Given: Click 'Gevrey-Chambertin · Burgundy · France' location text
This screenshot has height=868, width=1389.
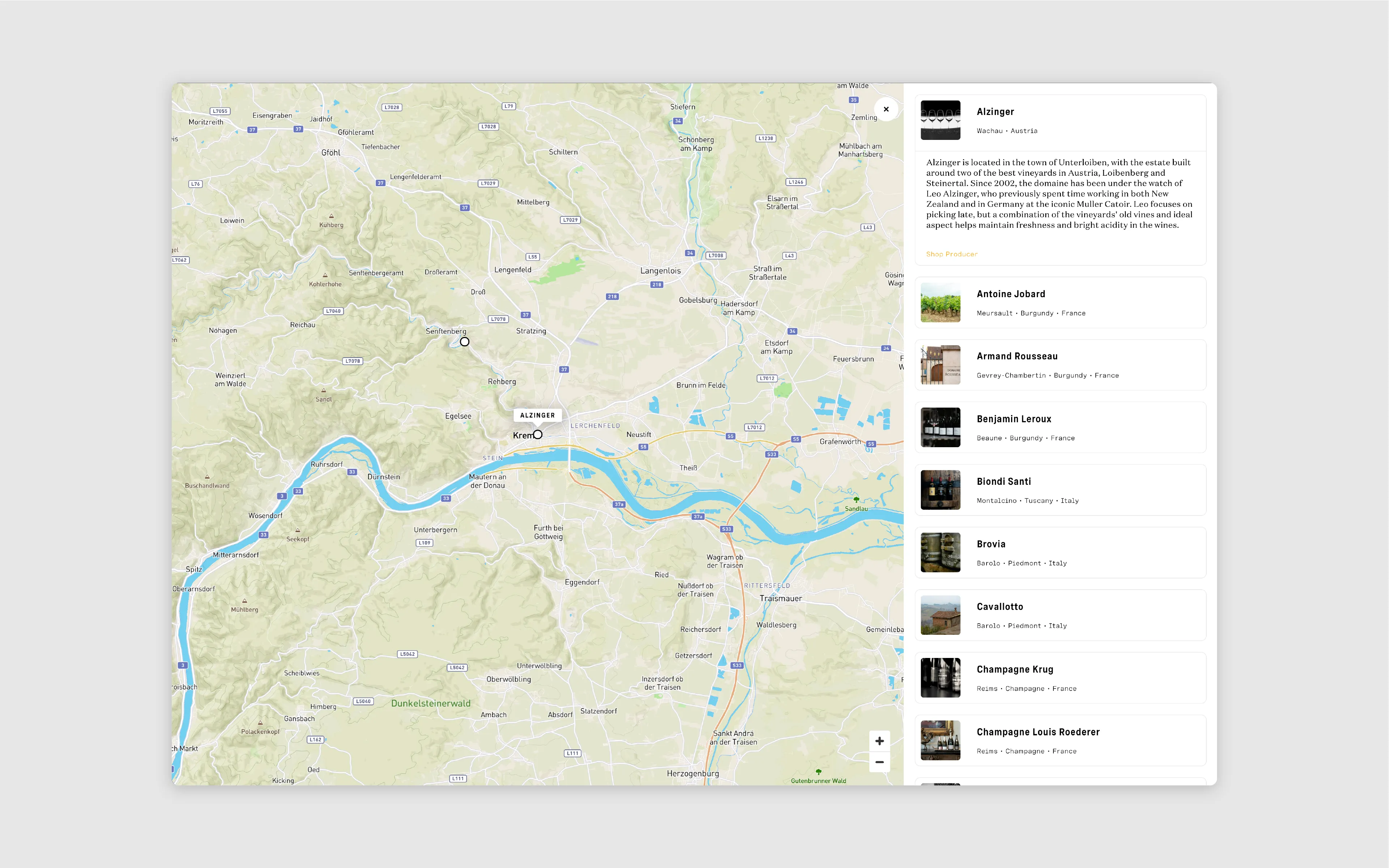Looking at the screenshot, I should (x=1047, y=376).
